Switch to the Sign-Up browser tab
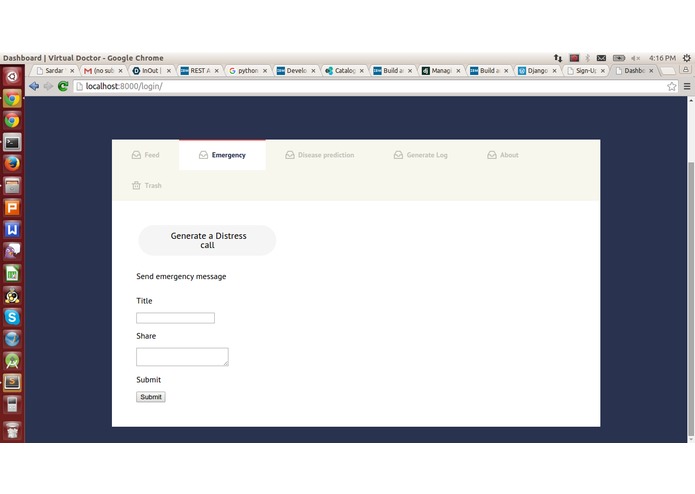This screenshot has width=695, height=494. tap(586, 70)
